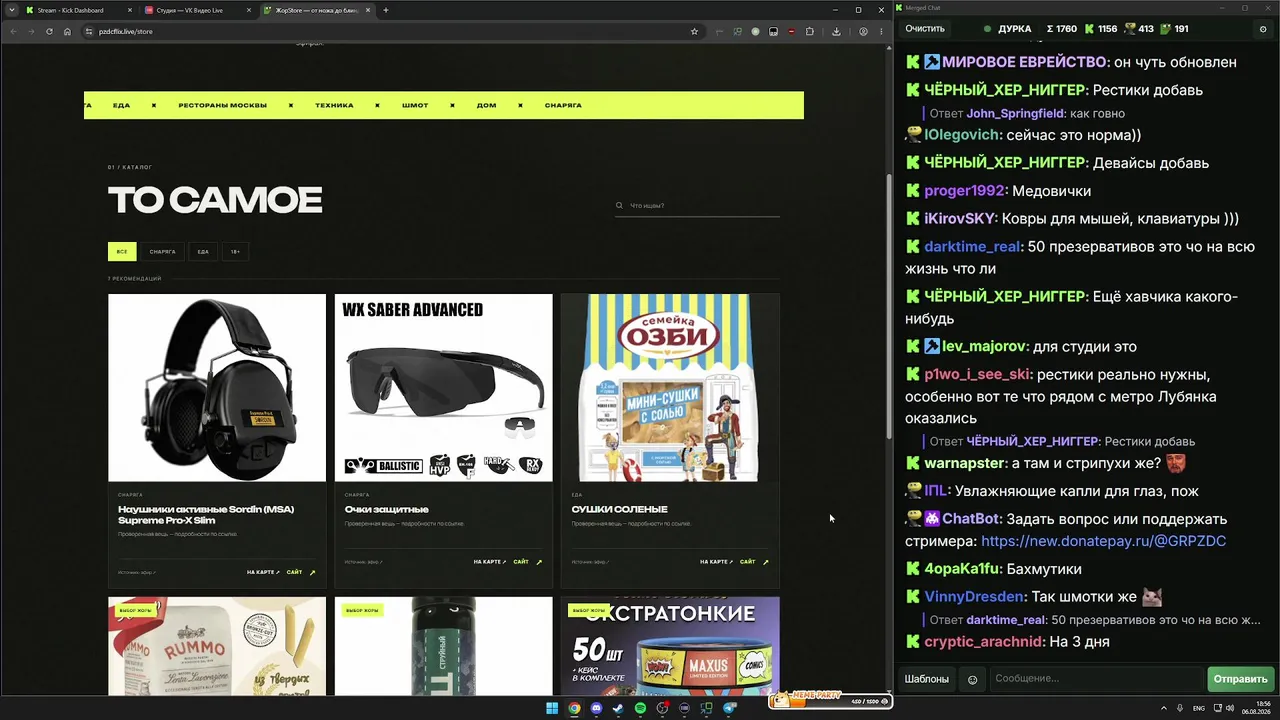The height and width of the screenshot is (720, 1280).
Task: Click the СУШКИ СОЛЕНЫЕ product title
Action: point(620,510)
